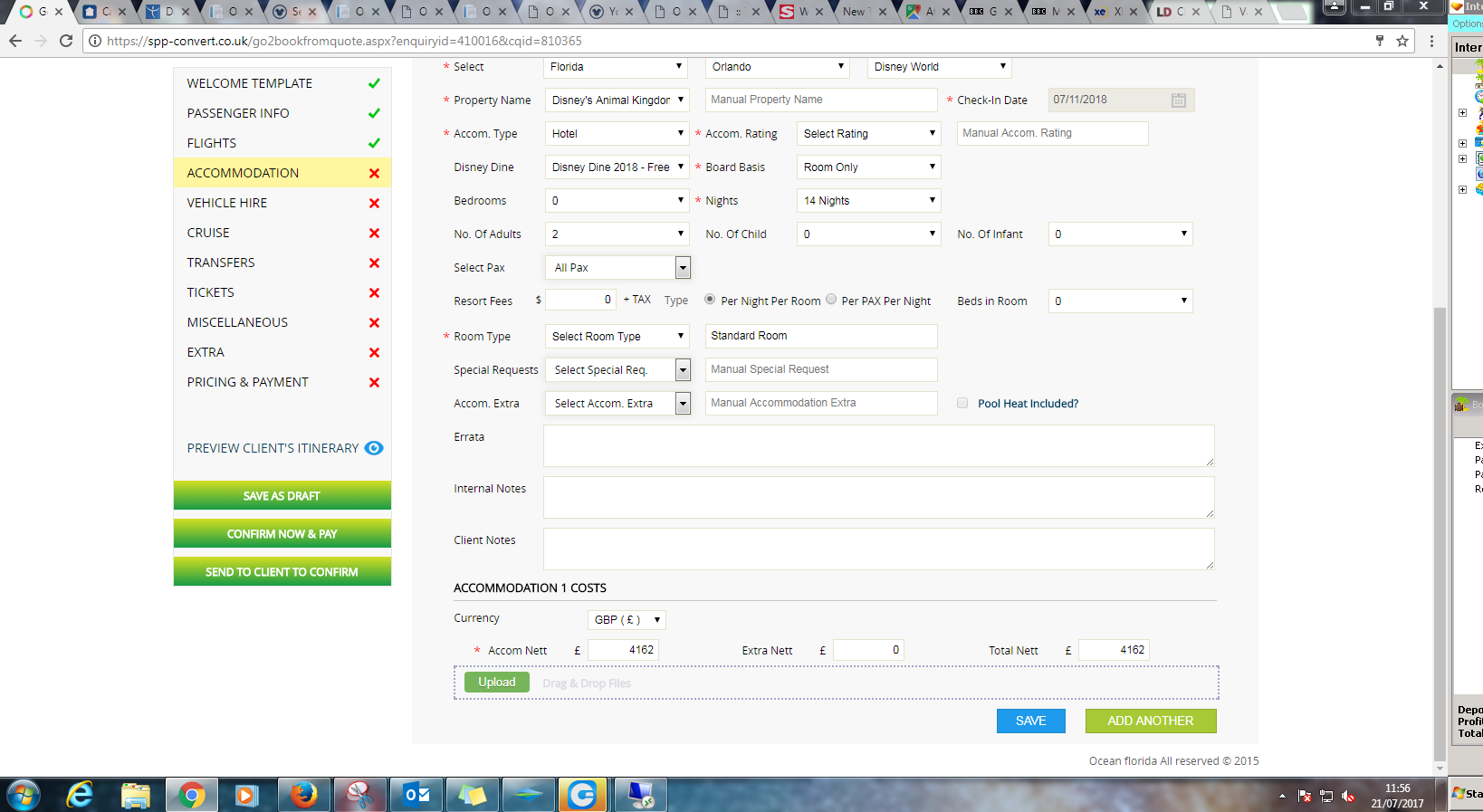The width and height of the screenshot is (1483, 812).
Task: Bookmark this page with the star
Action: click(1402, 41)
